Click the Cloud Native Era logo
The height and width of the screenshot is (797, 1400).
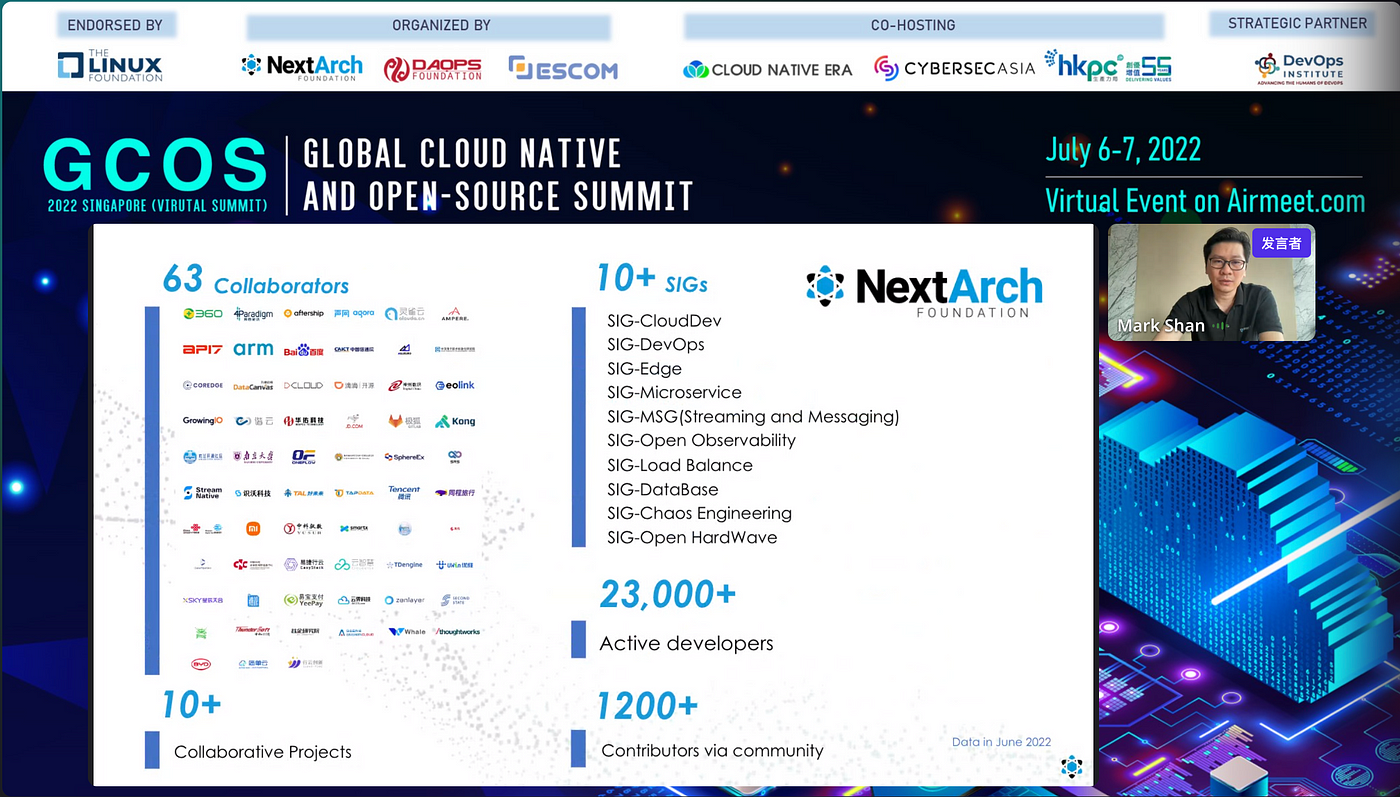768,69
